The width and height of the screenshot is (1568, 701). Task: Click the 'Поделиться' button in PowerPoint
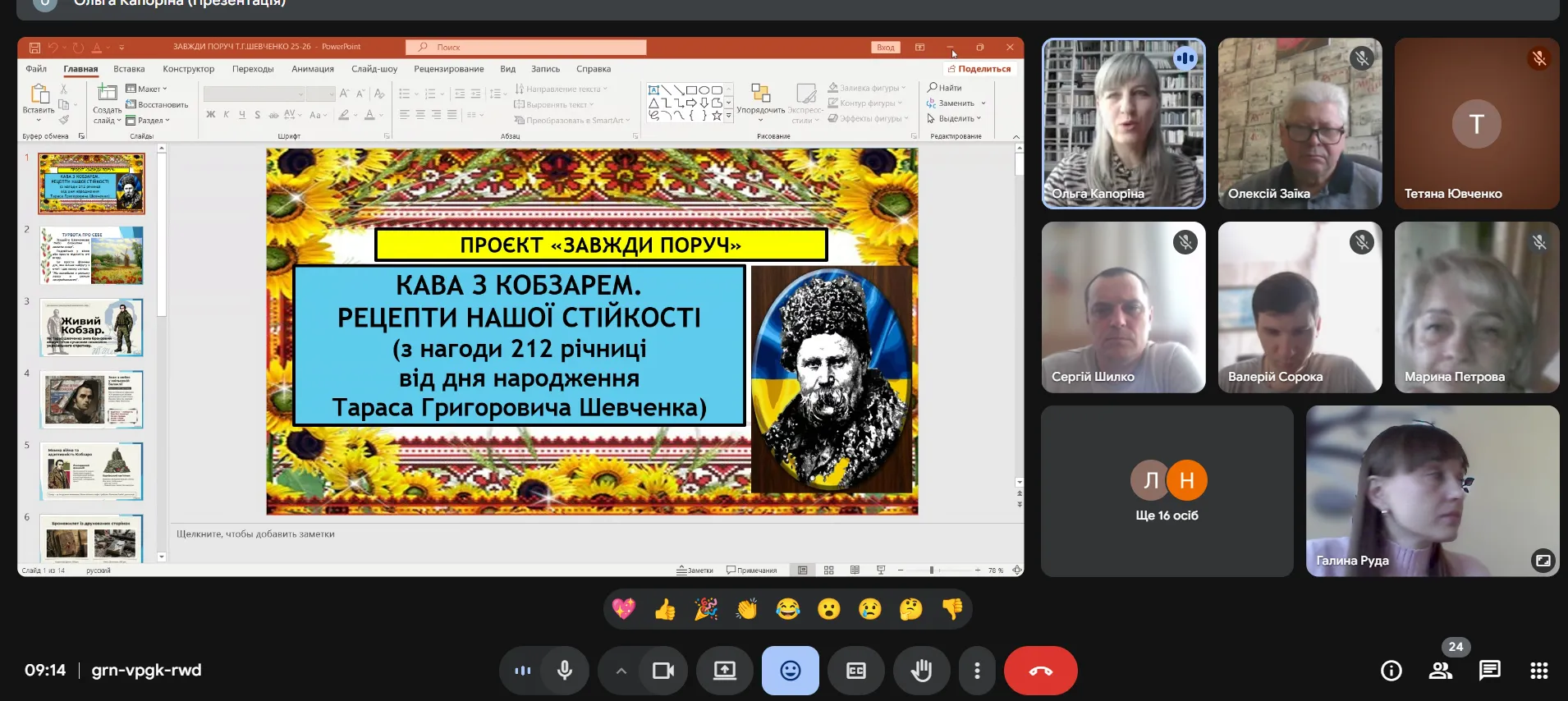point(979,69)
